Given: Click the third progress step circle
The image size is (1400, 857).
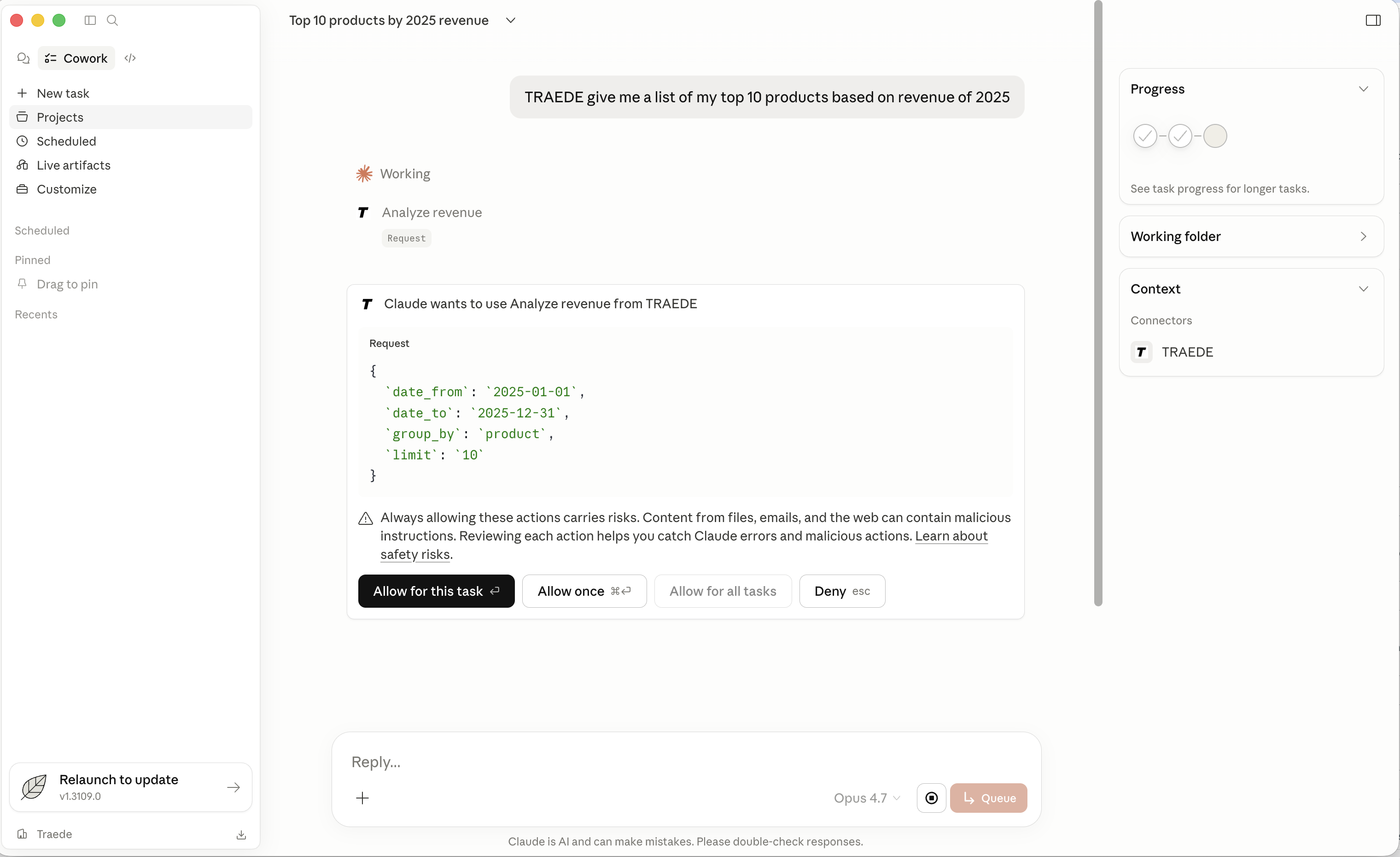Looking at the screenshot, I should tap(1215, 136).
